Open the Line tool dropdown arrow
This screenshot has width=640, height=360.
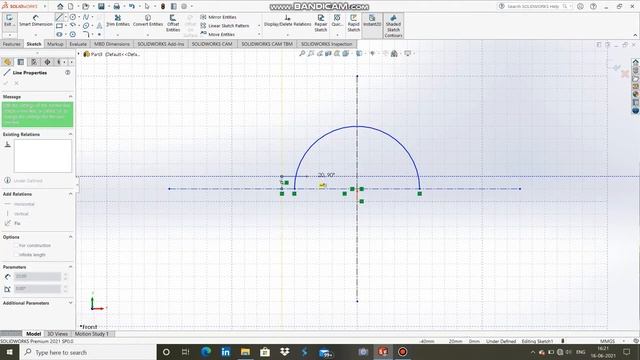pyautogui.click(x=66, y=17)
